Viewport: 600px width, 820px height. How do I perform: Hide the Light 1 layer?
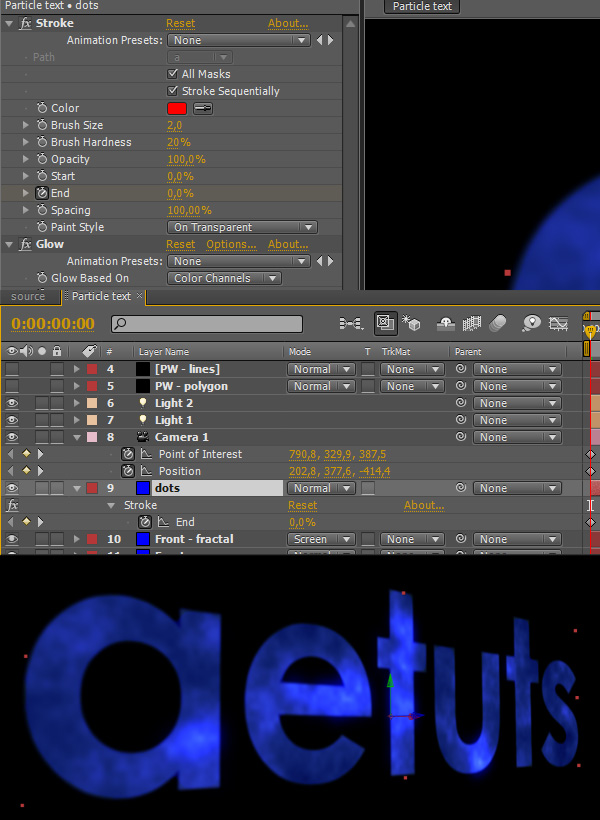tap(12, 420)
